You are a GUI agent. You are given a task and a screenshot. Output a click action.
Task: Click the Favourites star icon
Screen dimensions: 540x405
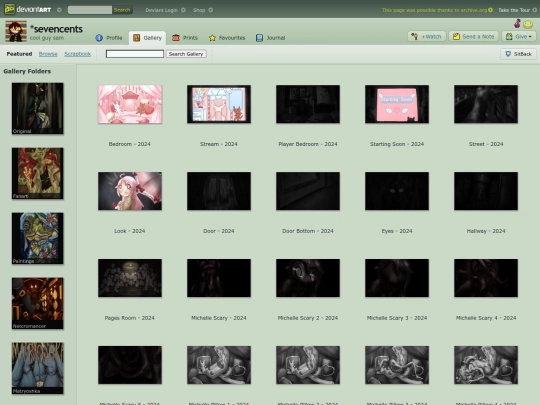tap(212, 38)
